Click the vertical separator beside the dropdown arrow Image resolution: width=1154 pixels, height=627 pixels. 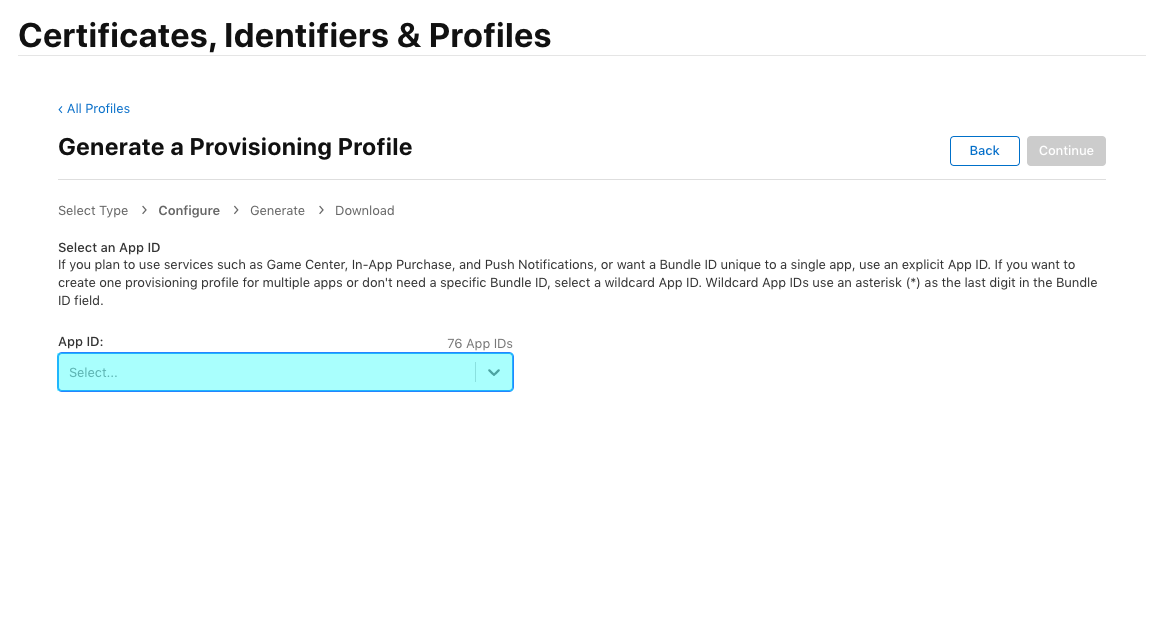pyautogui.click(x=476, y=372)
